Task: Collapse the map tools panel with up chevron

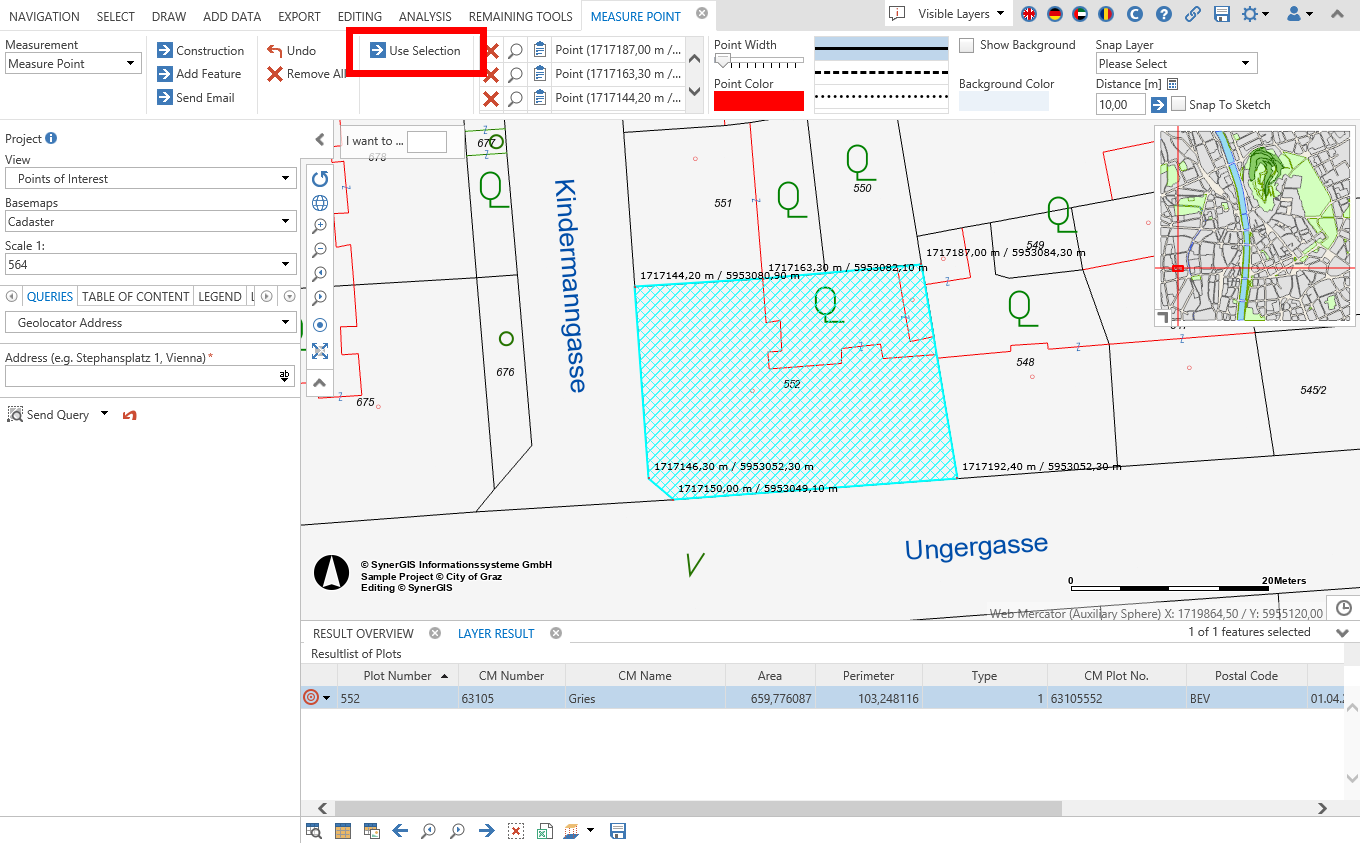Action: click(x=320, y=382)
